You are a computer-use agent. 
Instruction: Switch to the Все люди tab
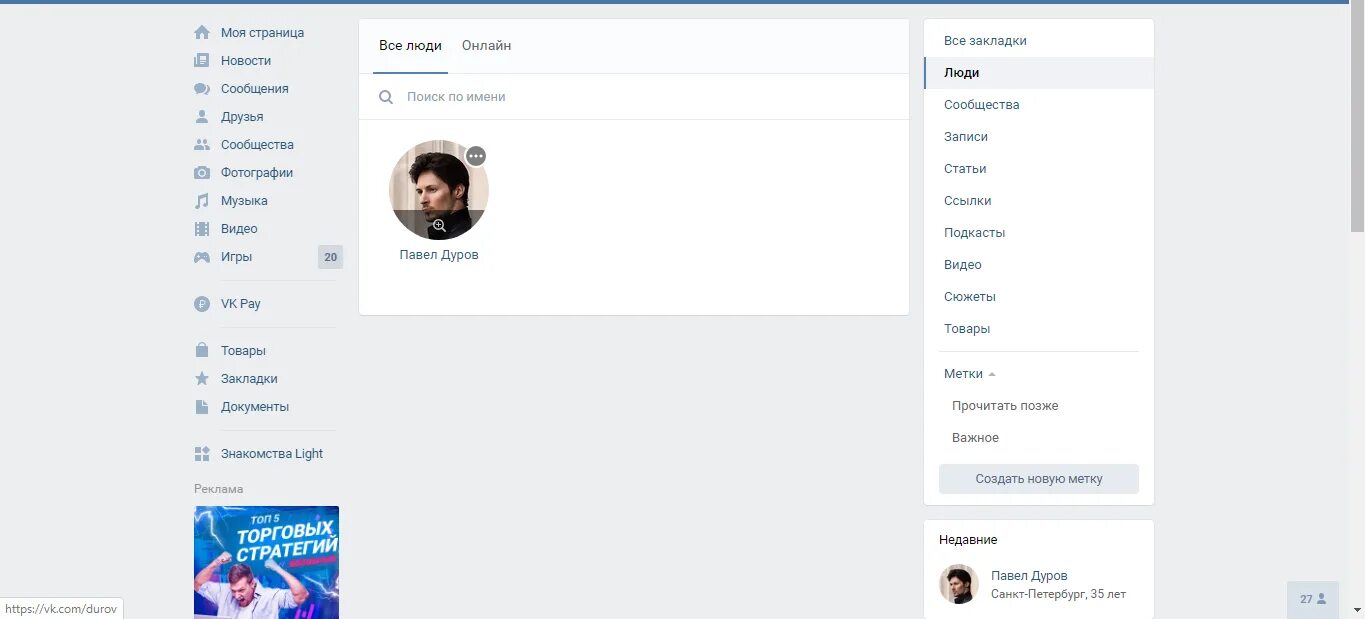click(x=410, y=46)
